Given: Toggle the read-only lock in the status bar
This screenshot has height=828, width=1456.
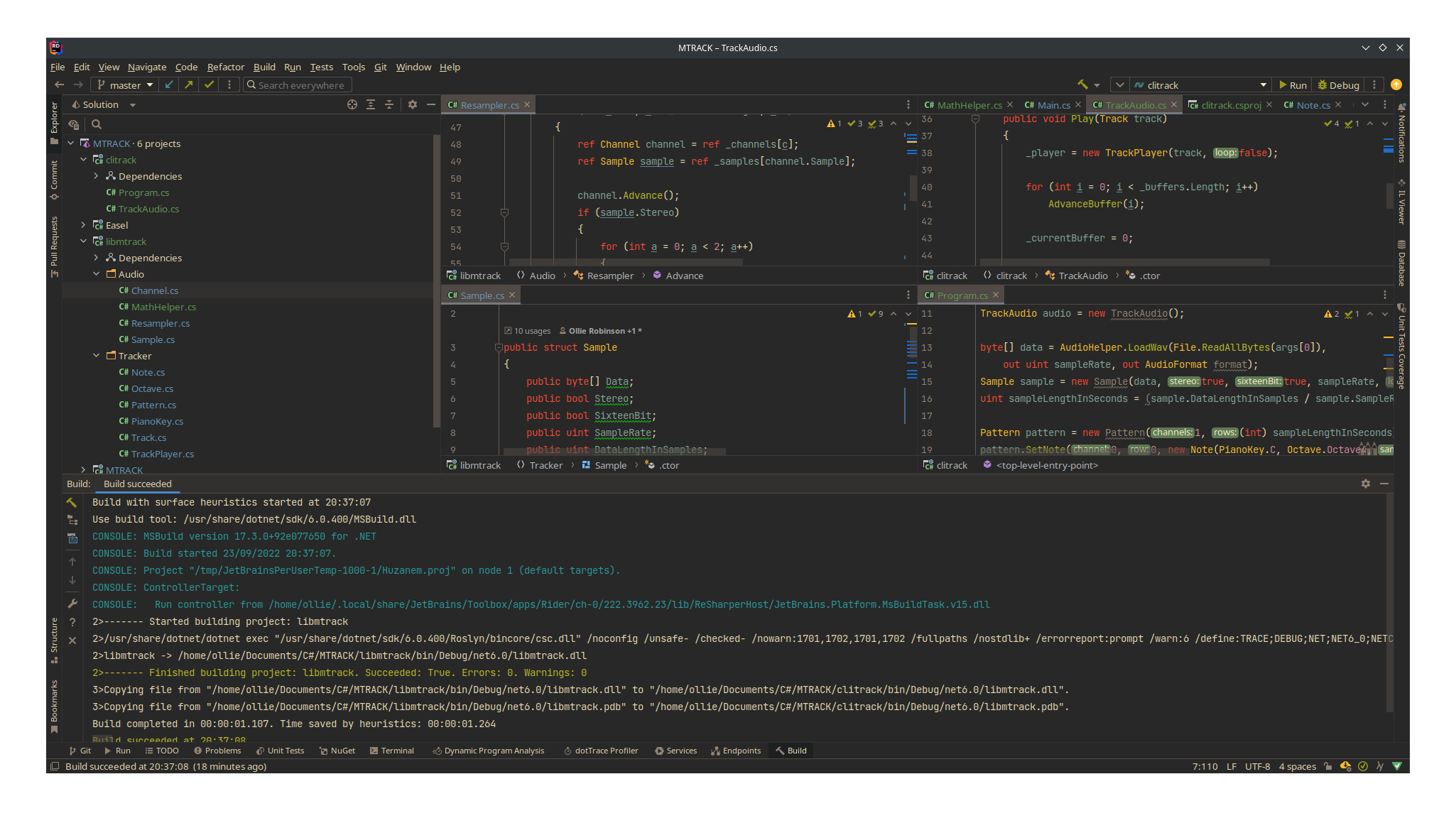Looking at the screenshot, I should click(1327, 766).
